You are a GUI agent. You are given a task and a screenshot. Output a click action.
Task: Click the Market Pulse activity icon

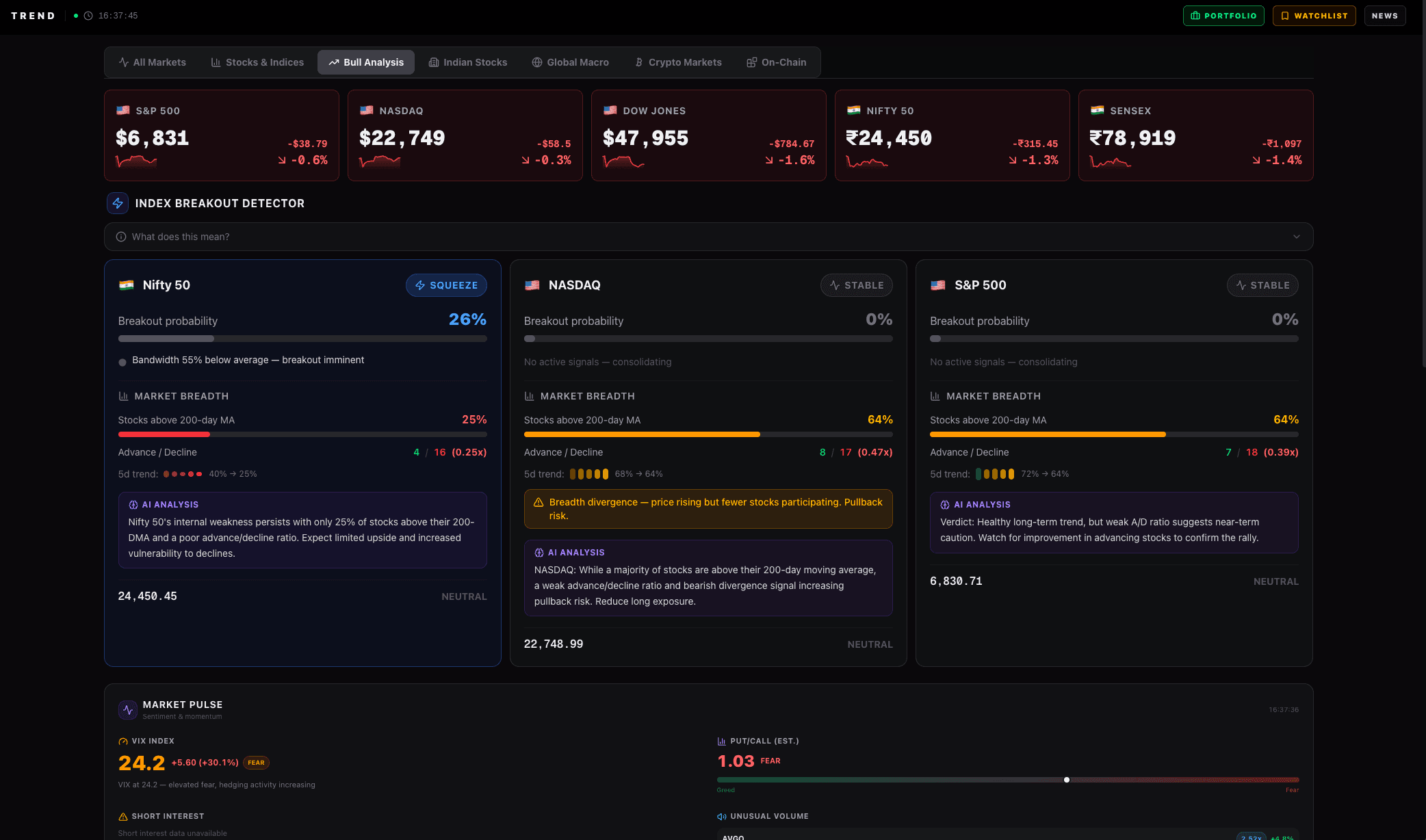pyautogui.click(x=127, y=709)
